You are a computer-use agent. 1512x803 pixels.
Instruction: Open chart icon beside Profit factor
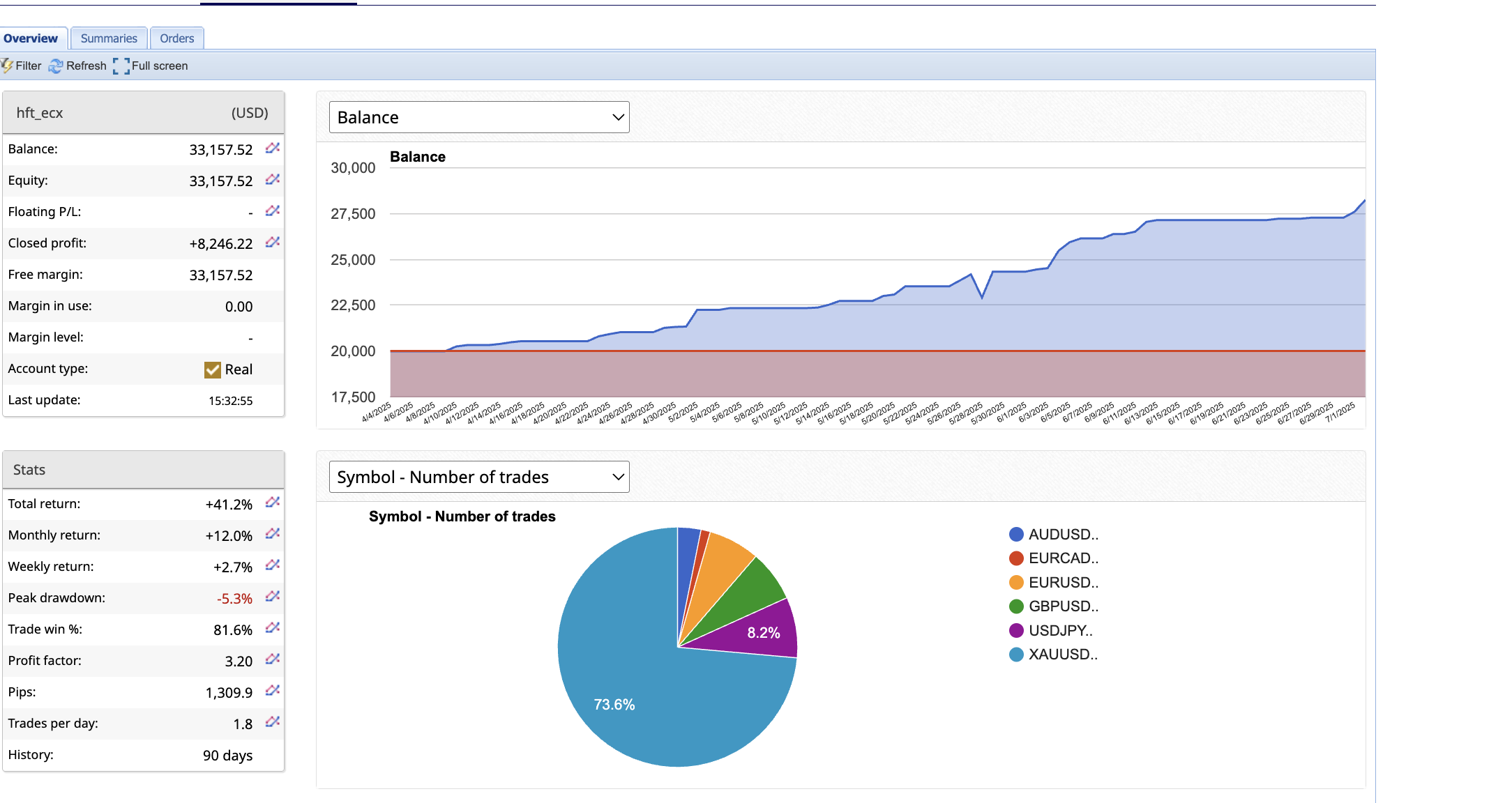coord(273,659)
